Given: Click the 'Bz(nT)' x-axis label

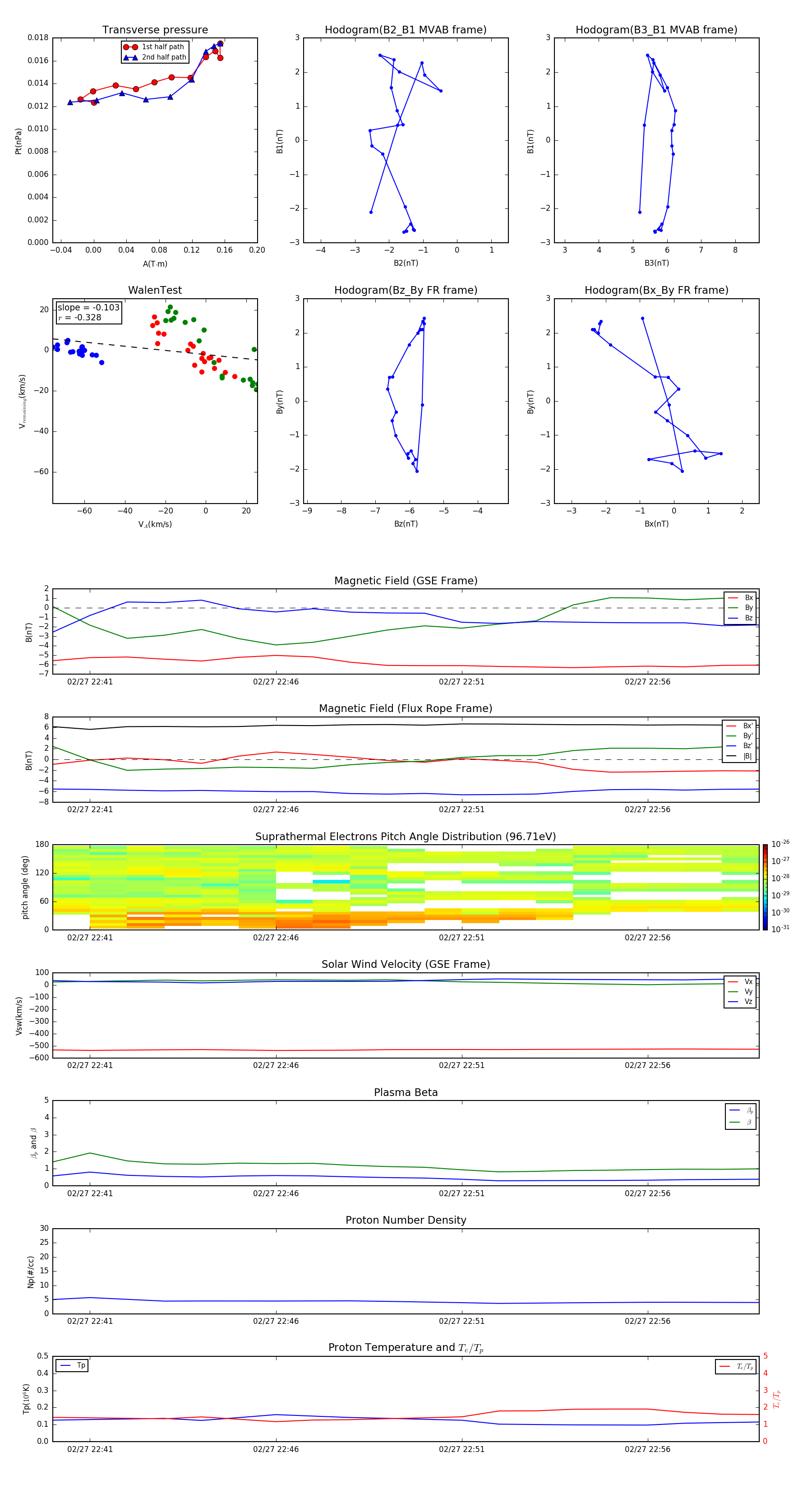Looking at the screenshot, I should tap(406, 524).
